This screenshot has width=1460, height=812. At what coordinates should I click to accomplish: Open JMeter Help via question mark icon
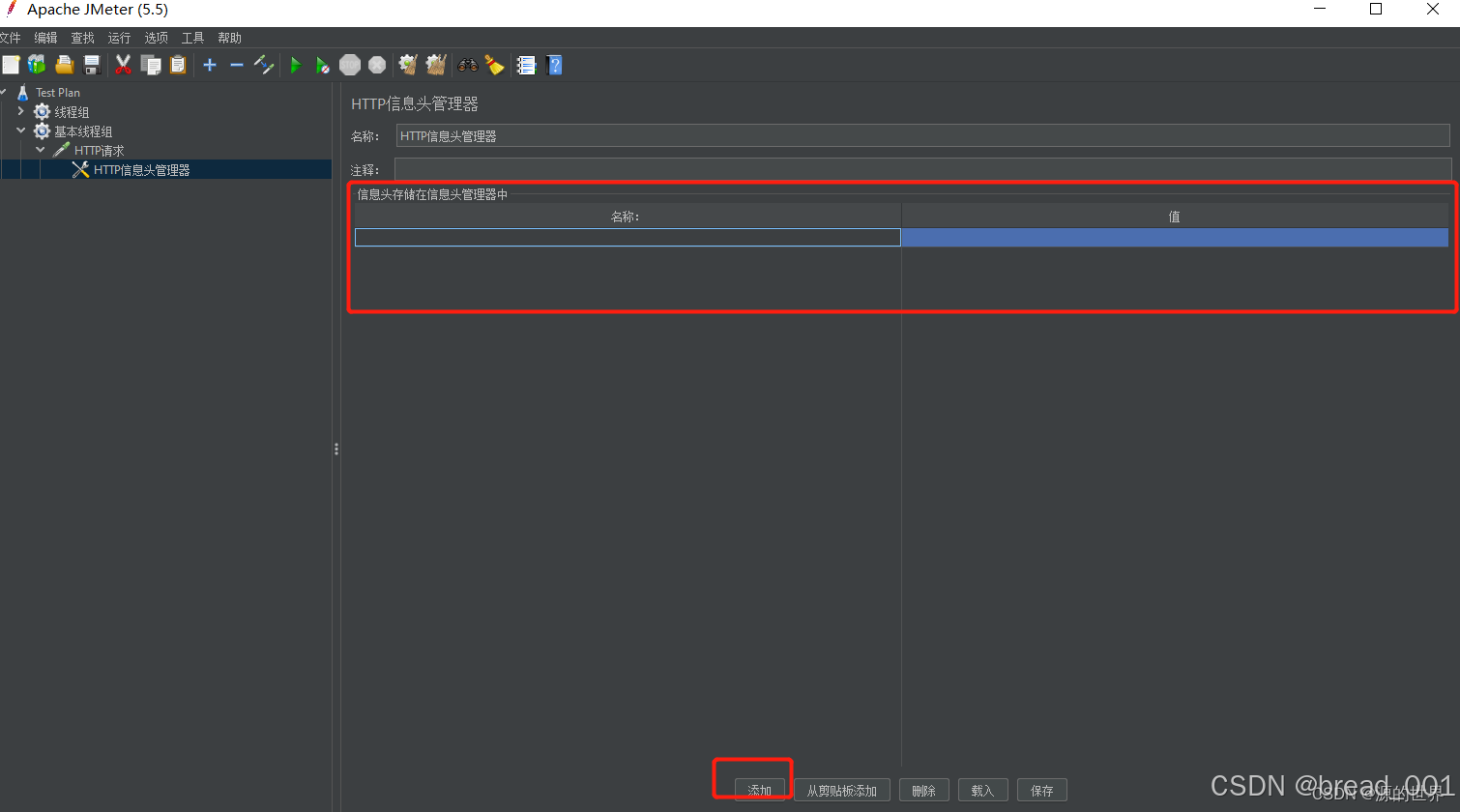click(x=554, y=65)
